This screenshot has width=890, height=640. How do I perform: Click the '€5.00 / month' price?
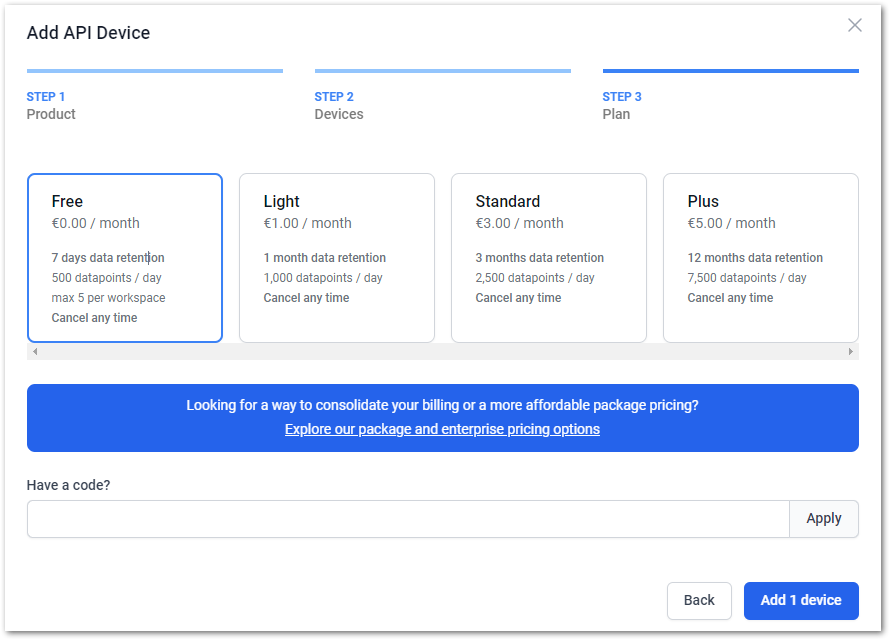pyautogui.click(x=732, y=223)
